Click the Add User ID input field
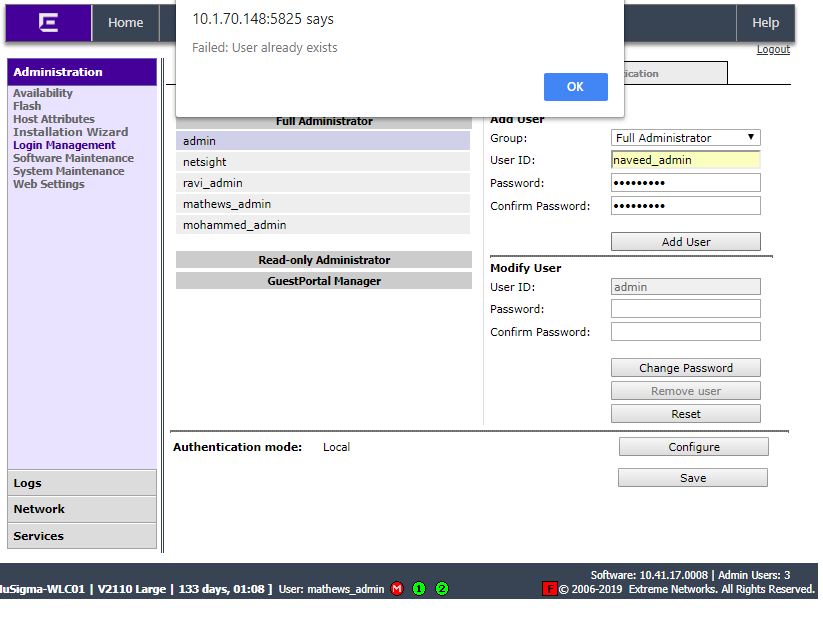 pos(685,160)
